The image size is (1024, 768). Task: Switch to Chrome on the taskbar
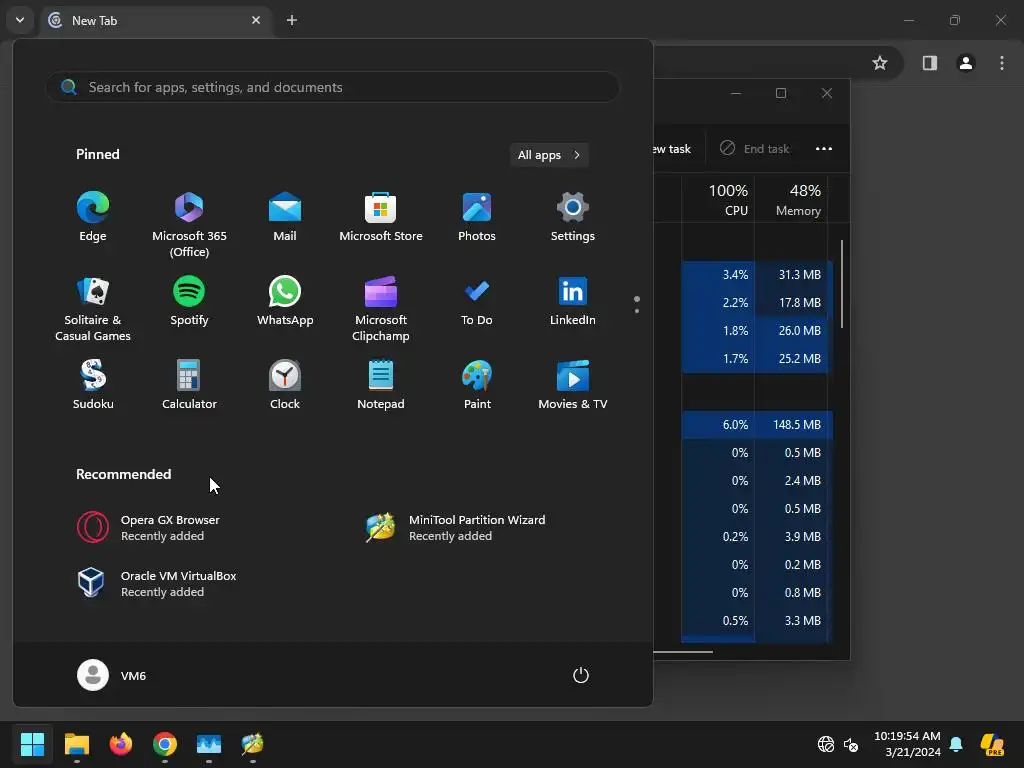point(165,744)
